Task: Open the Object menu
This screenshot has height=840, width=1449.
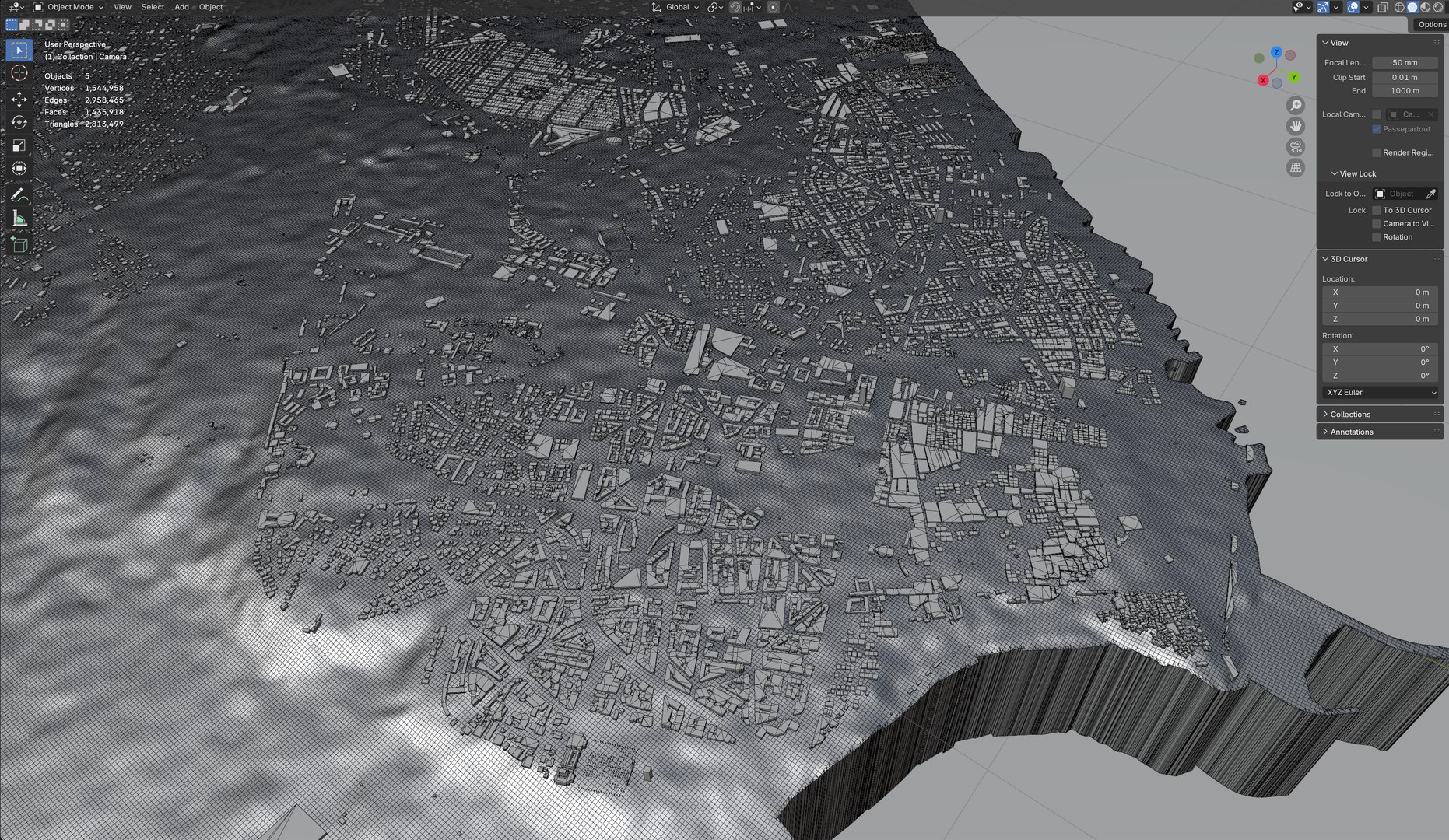Action: pyautogui.click(x=211, y=7)
